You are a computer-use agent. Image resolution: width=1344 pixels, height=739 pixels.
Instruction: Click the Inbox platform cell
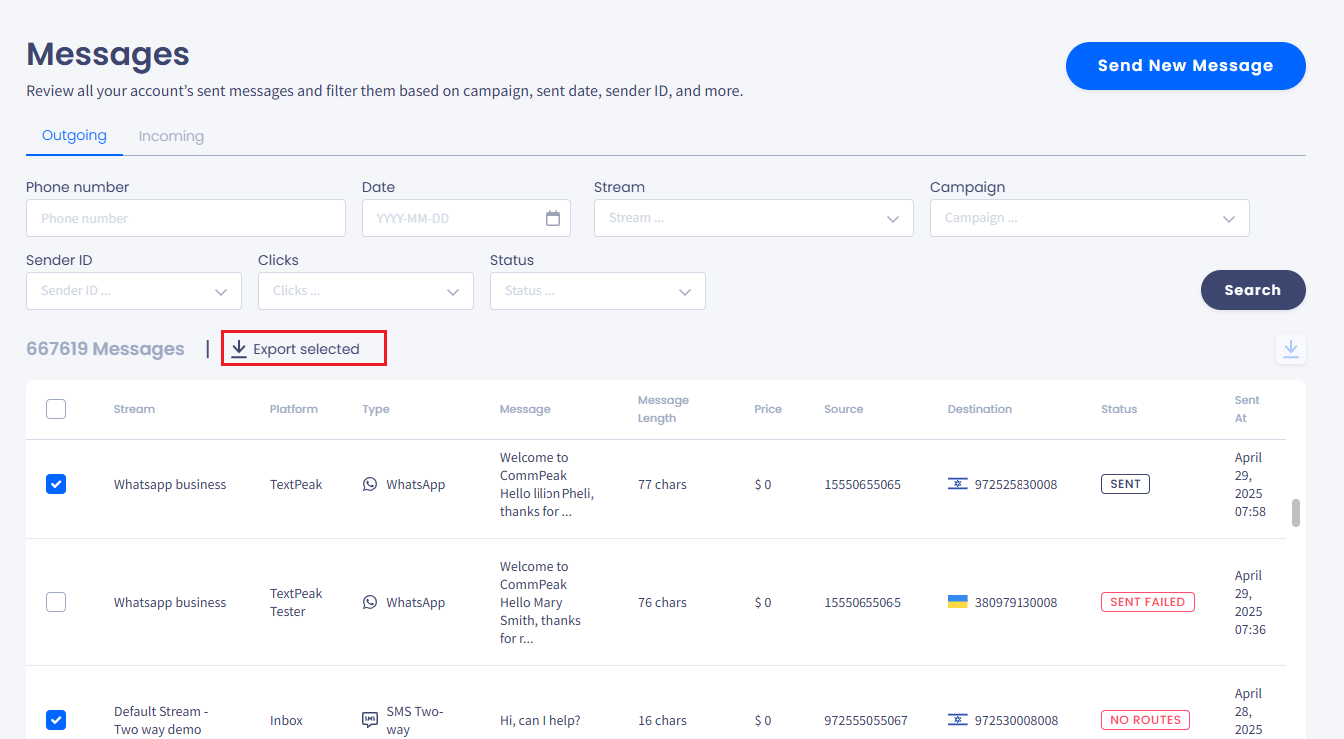(286, 720)
